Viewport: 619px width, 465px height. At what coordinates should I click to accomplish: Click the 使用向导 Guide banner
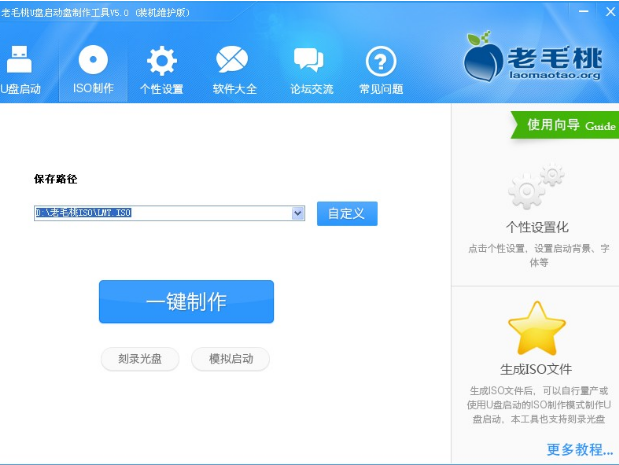tap(566, 125)
